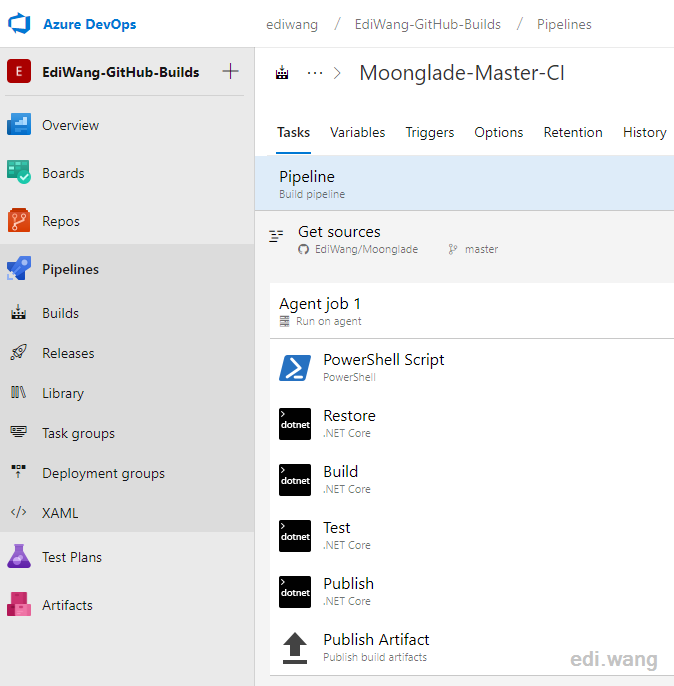Click the Get sources list icon
674x686 pixels.
276,236
